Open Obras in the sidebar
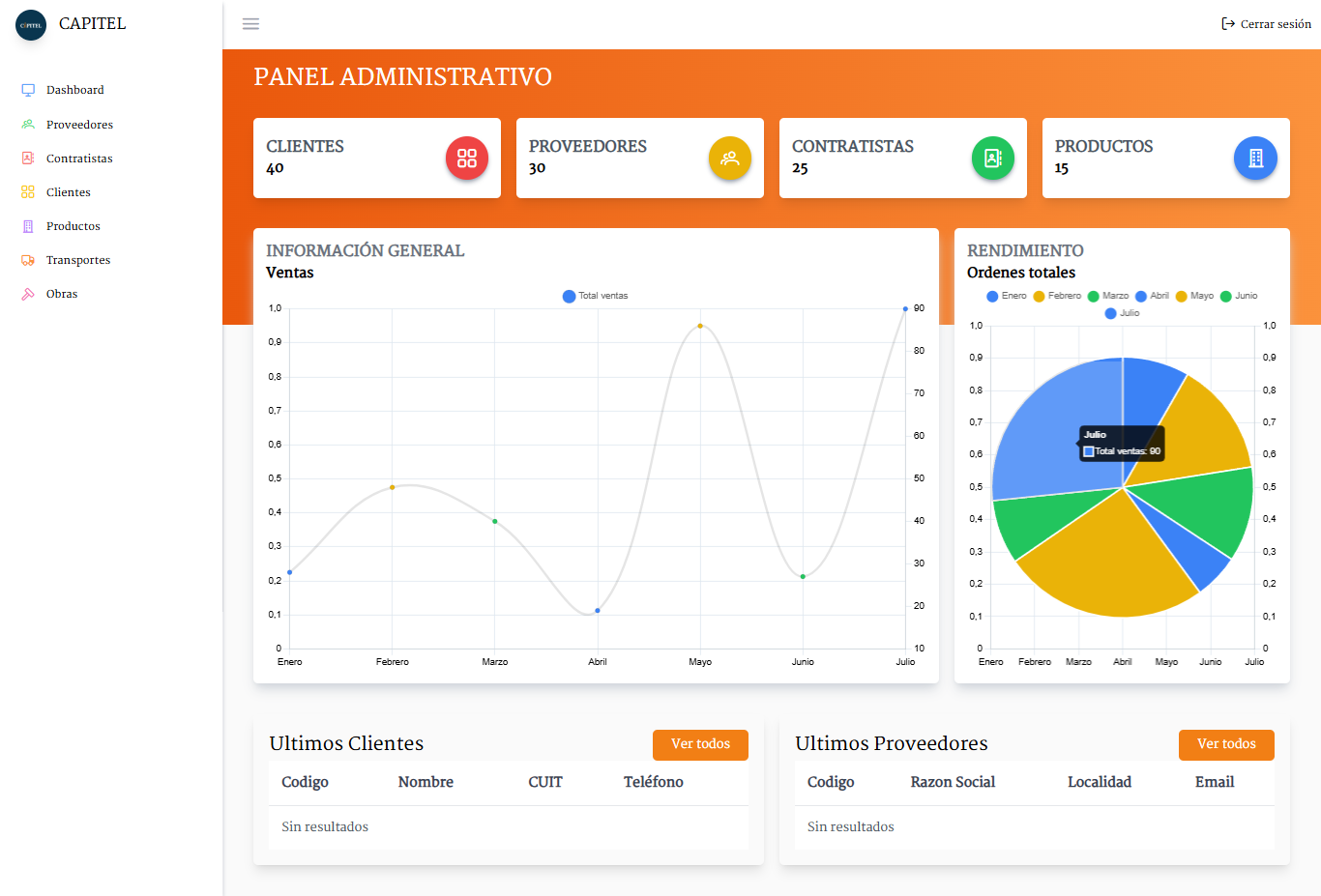The image size is (1321, 896). 61,294
